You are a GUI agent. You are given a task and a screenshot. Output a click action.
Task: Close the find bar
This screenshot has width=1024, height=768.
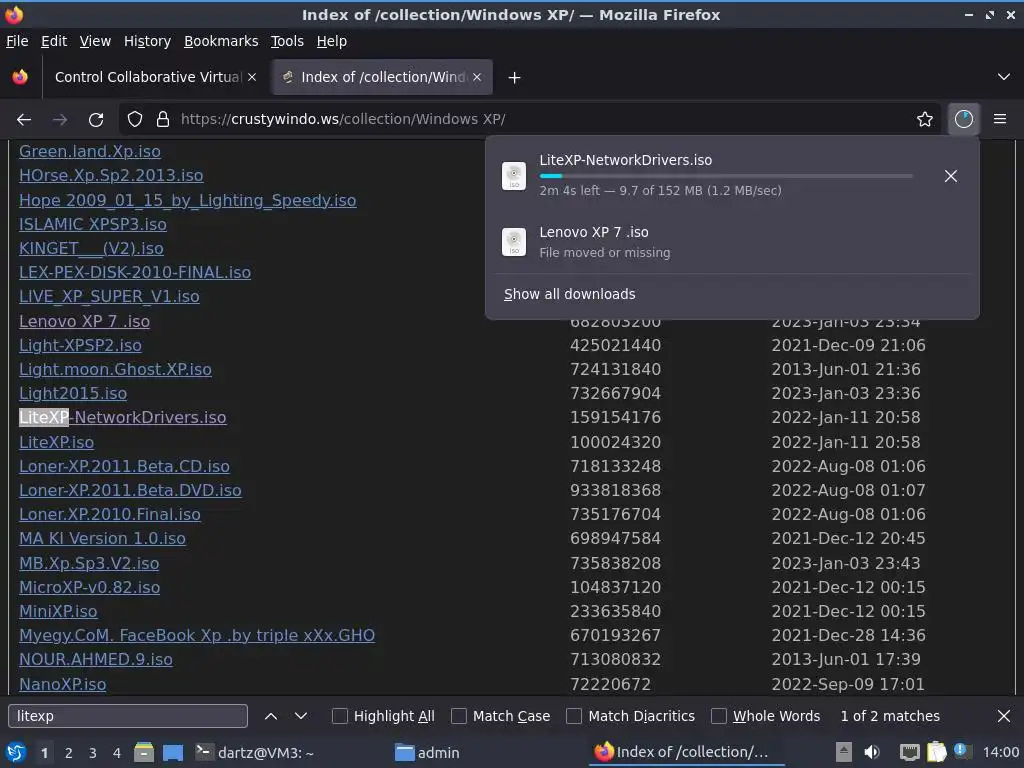tap(1004, 716)
